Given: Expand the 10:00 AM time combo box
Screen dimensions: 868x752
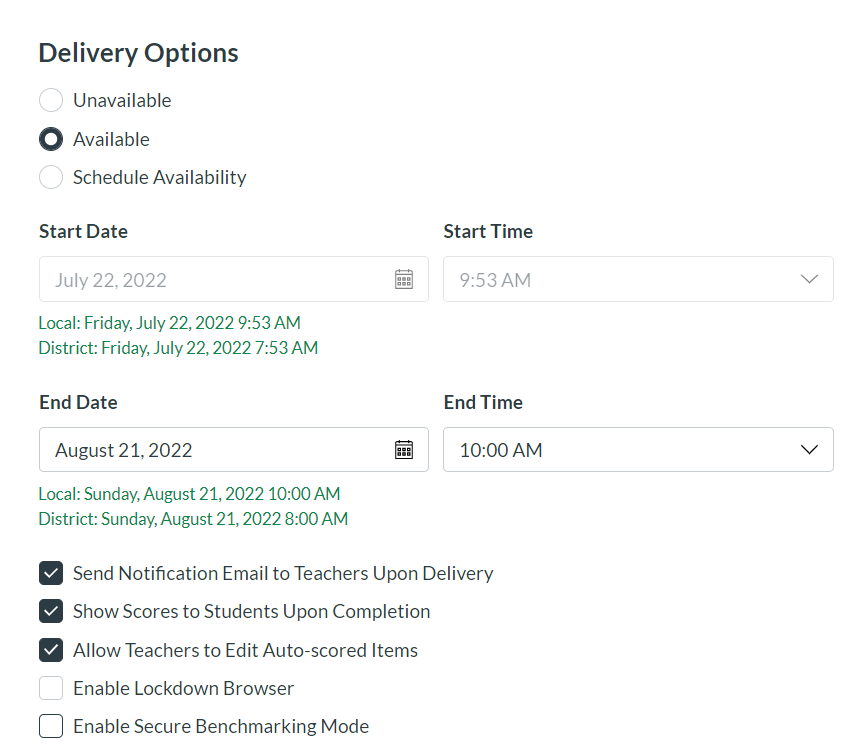Looking at the screenshot, I should [x=620, y=450].
